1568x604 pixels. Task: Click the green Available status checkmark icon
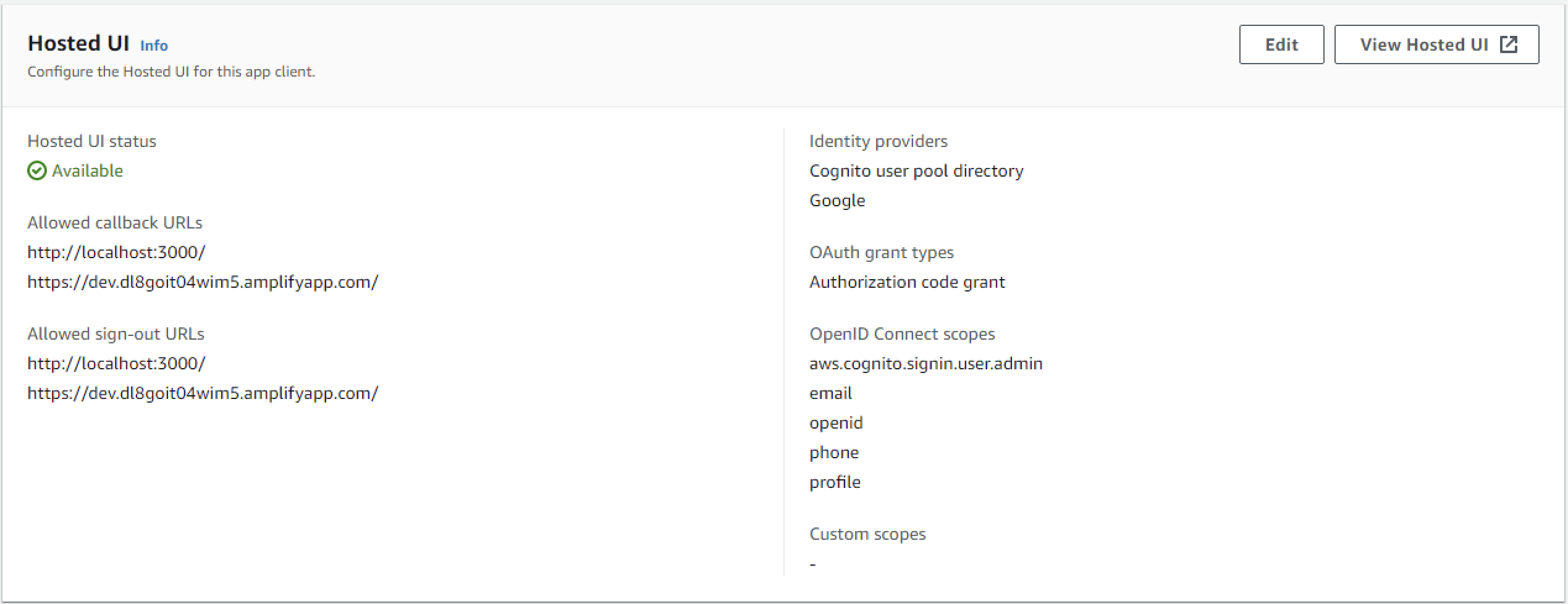click(x=36, y=170)
